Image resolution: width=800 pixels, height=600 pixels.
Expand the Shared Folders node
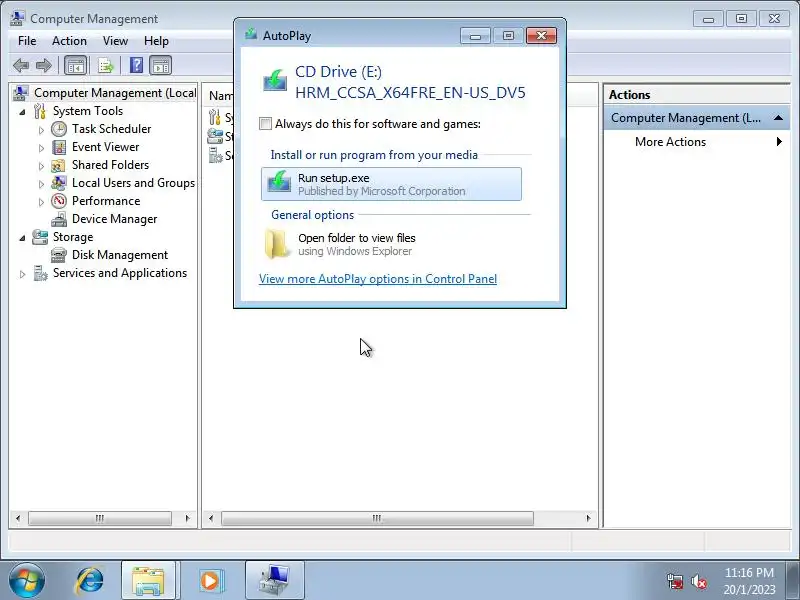41,166
